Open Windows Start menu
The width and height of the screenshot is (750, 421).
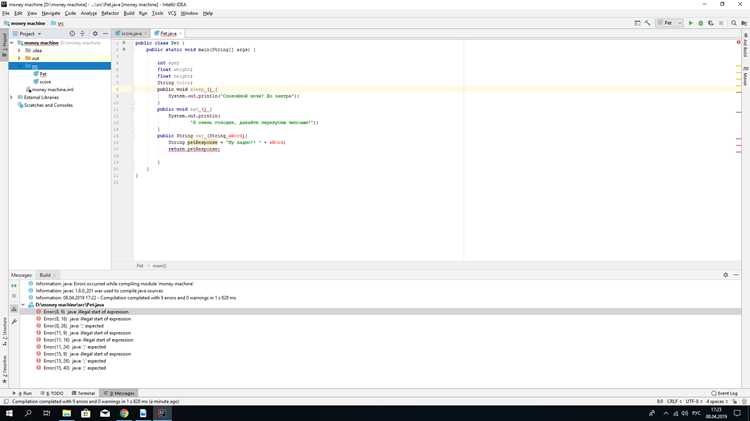pos(9,413)
